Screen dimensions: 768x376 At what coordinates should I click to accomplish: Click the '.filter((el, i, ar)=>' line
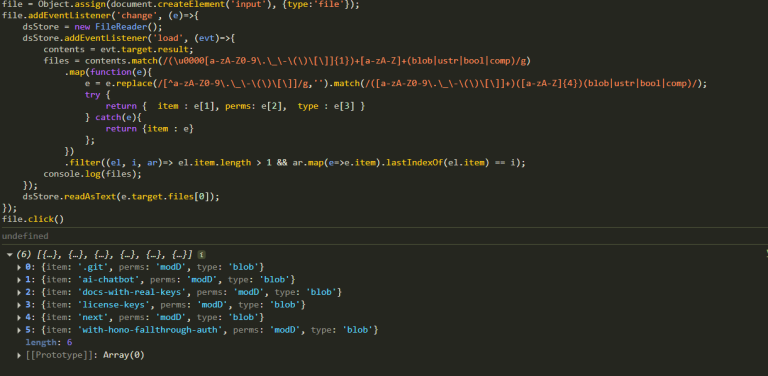click(x=294, y=163)
